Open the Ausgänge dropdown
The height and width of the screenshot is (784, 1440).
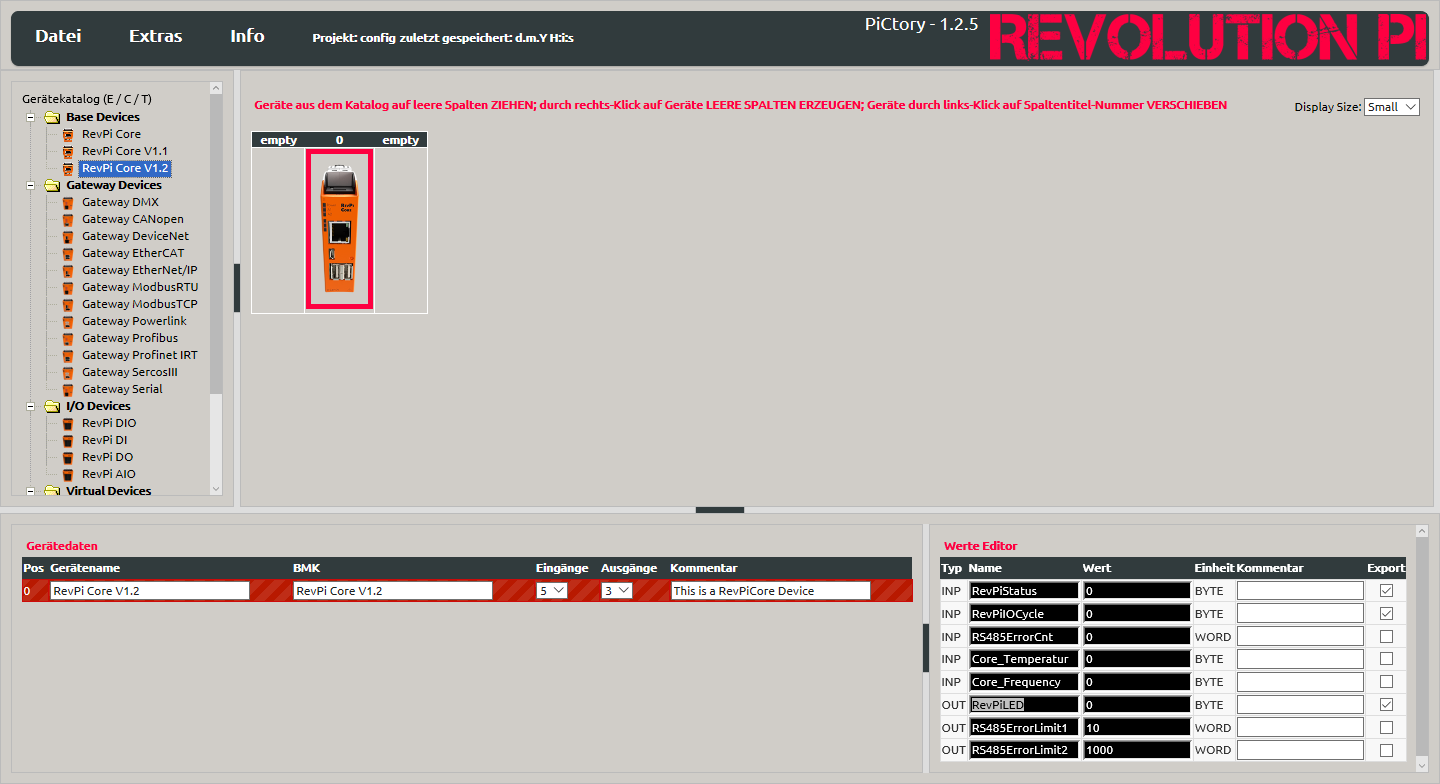[x=617, y=591]
